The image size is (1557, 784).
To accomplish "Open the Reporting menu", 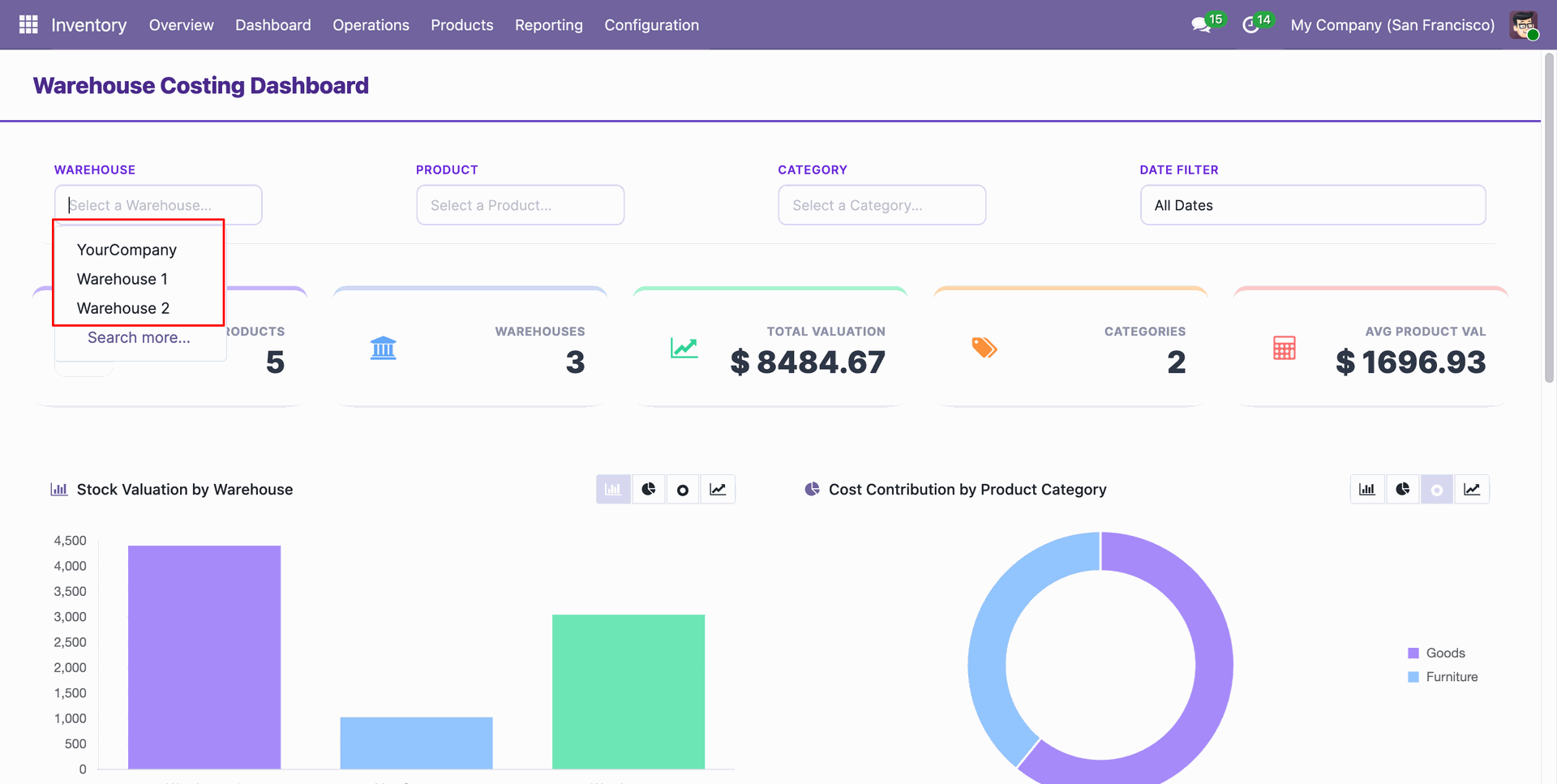I will (548, 25).
